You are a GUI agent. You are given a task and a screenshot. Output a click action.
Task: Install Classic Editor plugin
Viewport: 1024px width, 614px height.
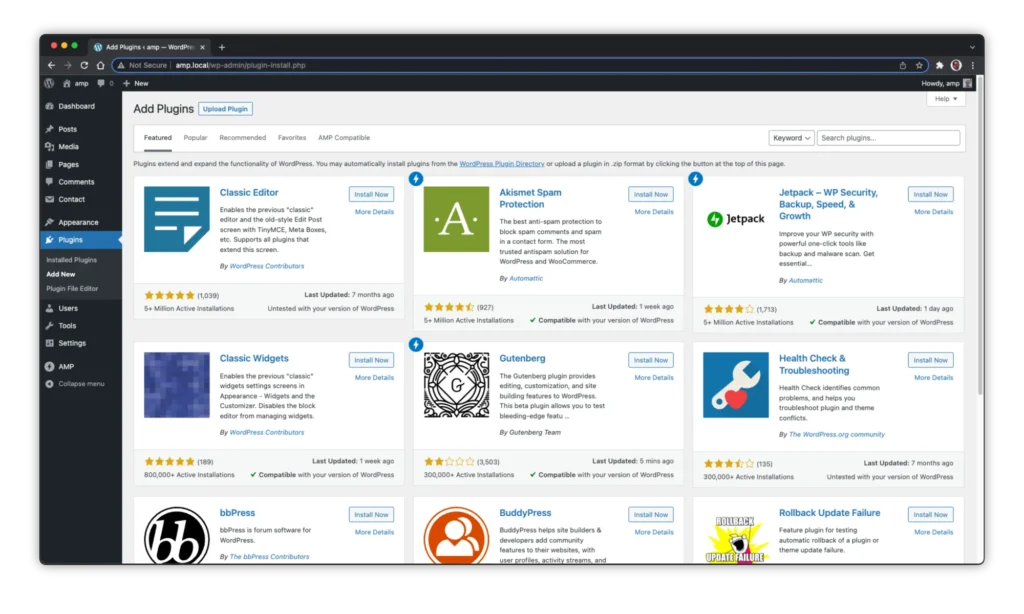click(371, 195)
